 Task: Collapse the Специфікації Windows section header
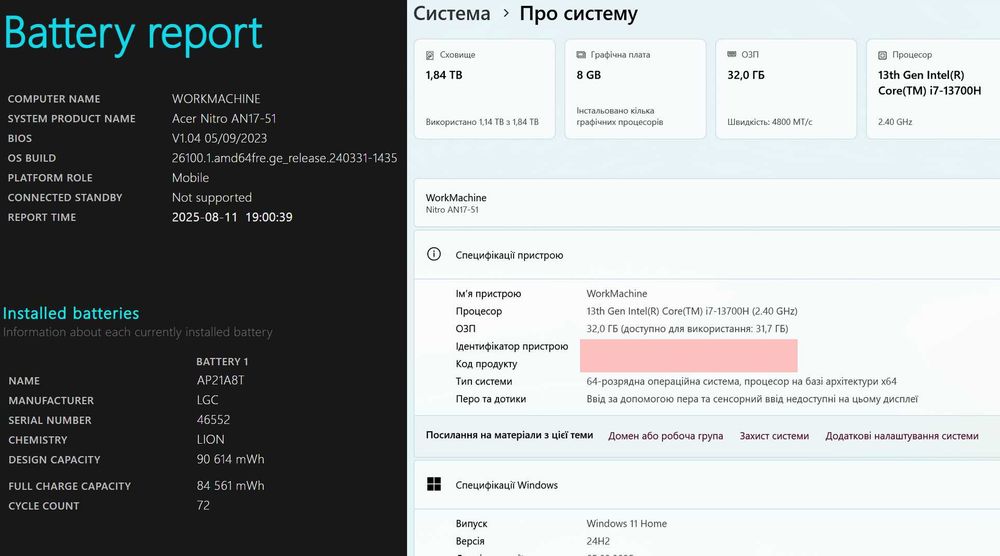(707, 485)
